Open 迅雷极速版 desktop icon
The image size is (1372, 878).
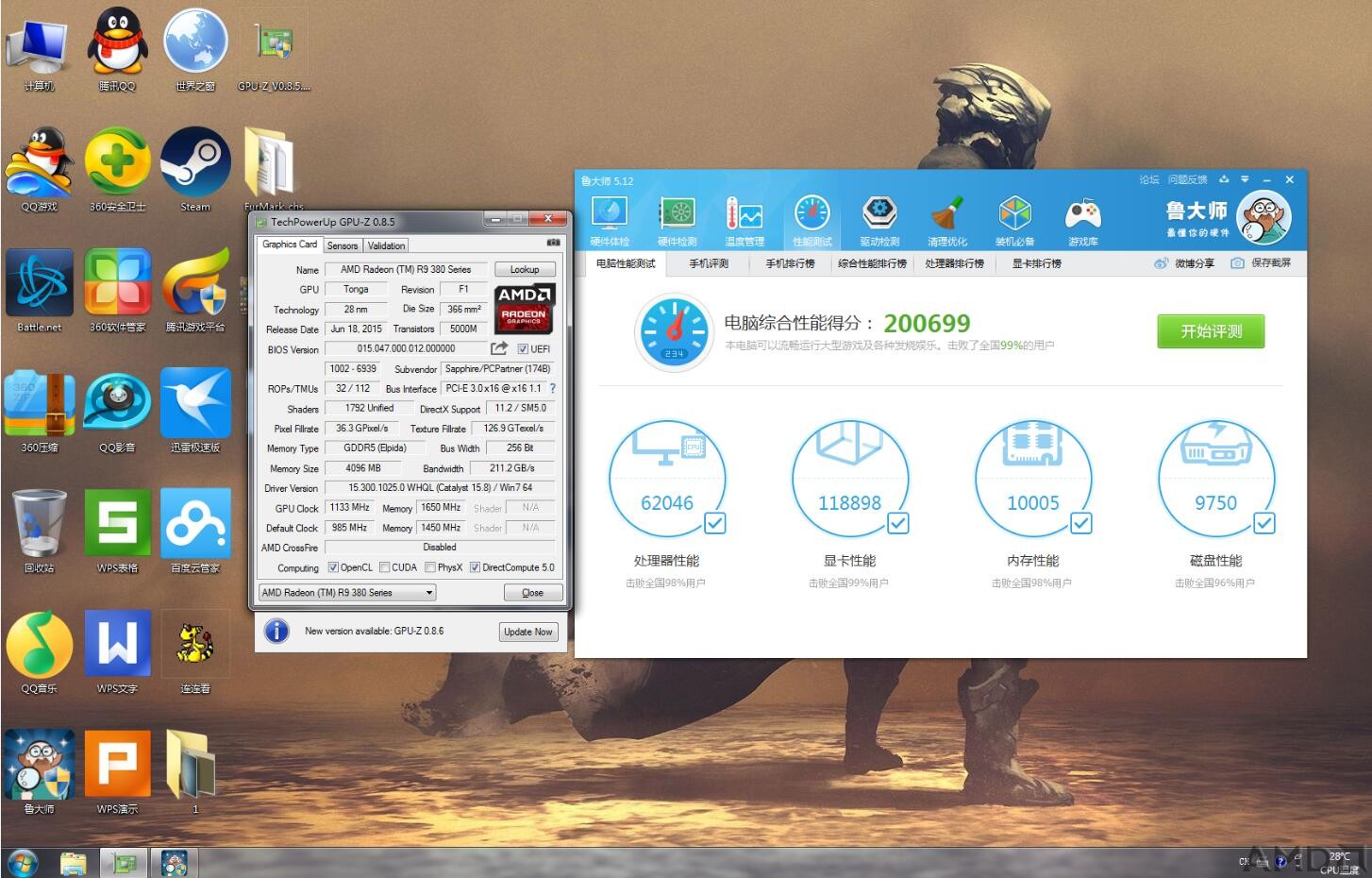(x=195, y=411)
